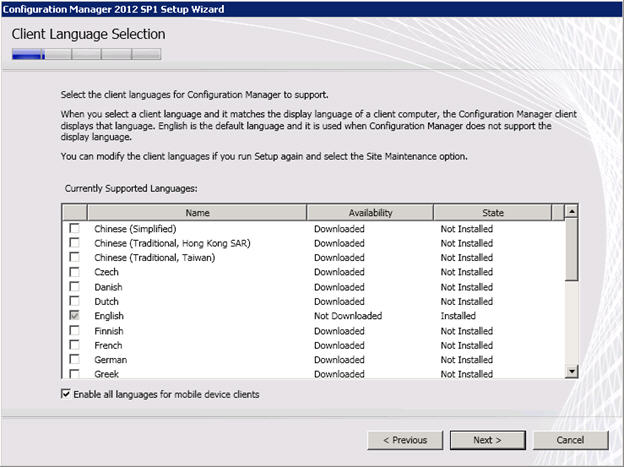Screen dimensions: 626x468
Task: Click the Next button
Action: (487, 440)
